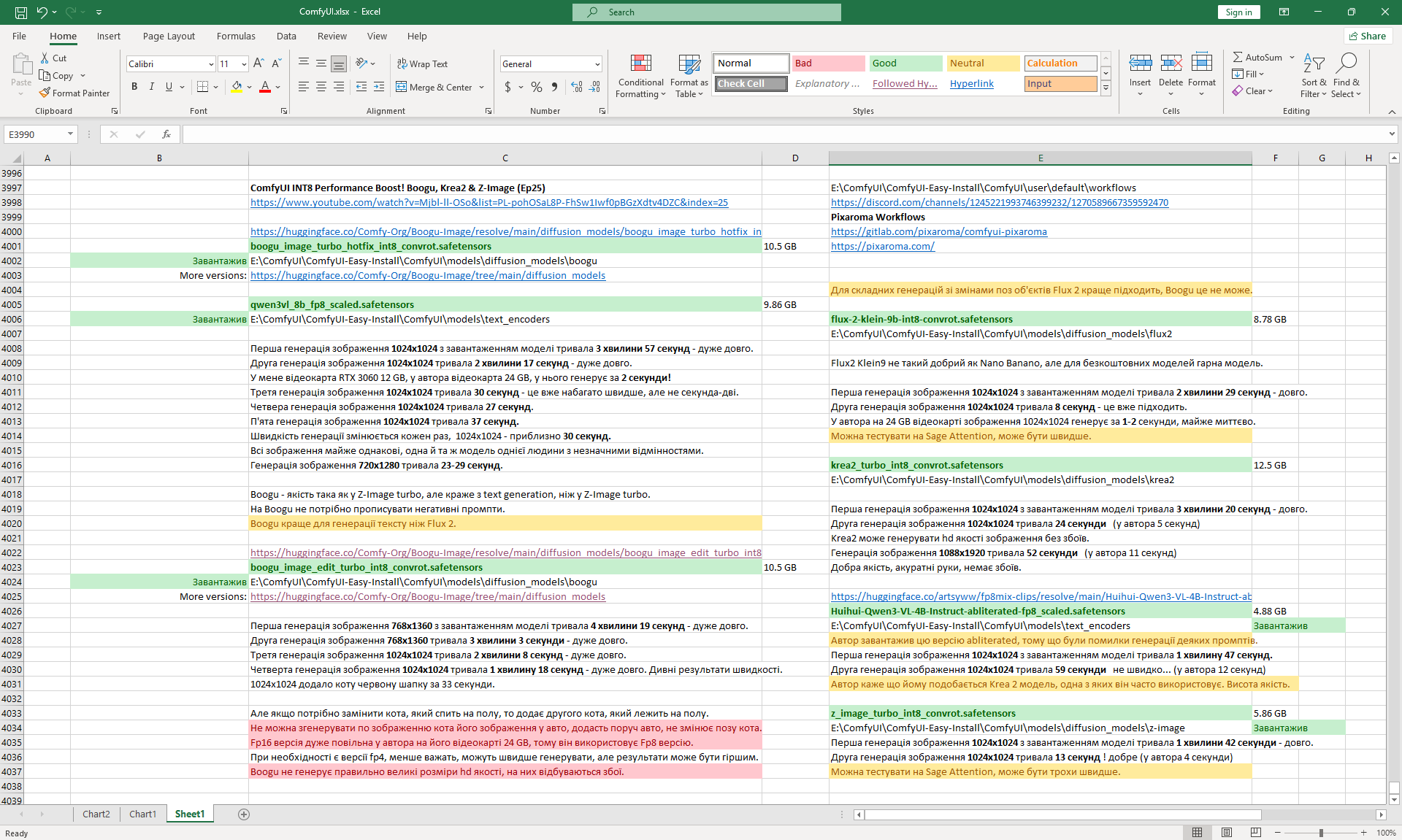Click the Increase Decimal icon
The height and width of the screenshot is (840, 1402).
coord(577,87)
